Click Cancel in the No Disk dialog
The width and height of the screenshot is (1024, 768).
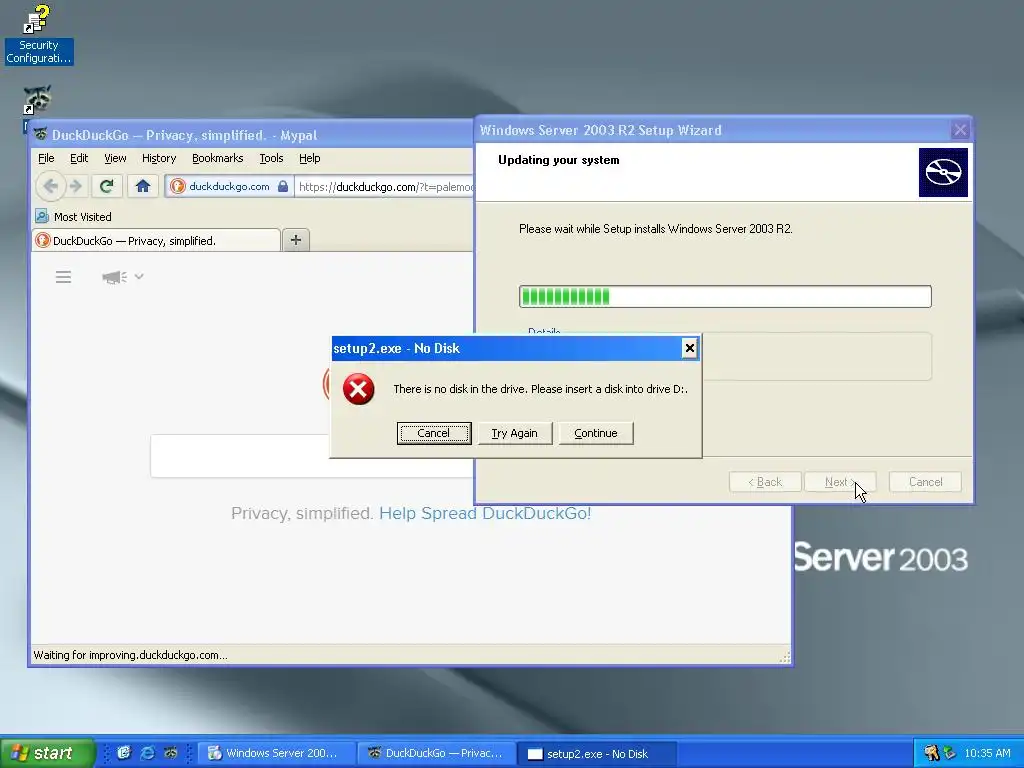coord(434,433)
